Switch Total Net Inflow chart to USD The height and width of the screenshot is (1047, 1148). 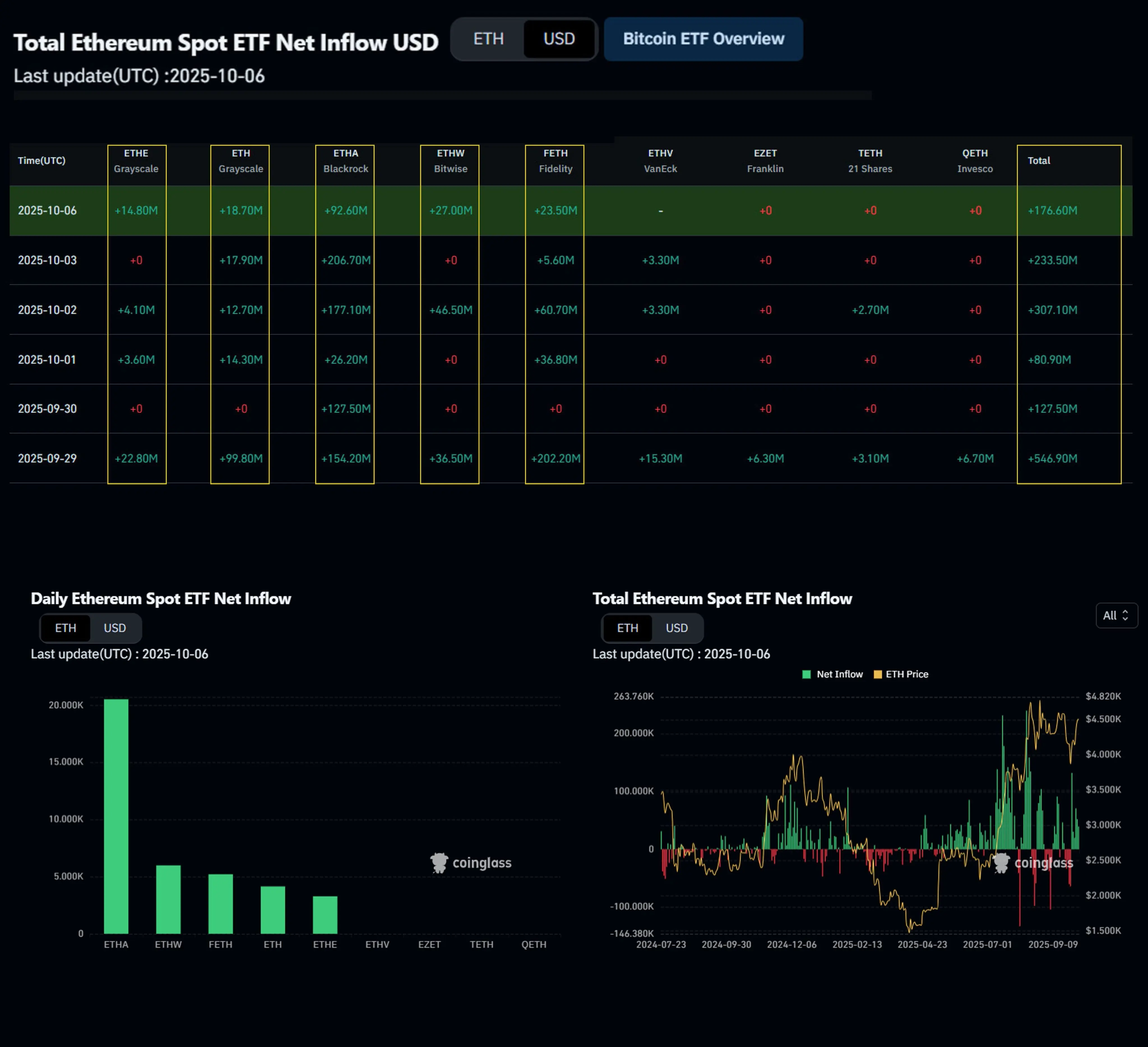tap(677, 628)
